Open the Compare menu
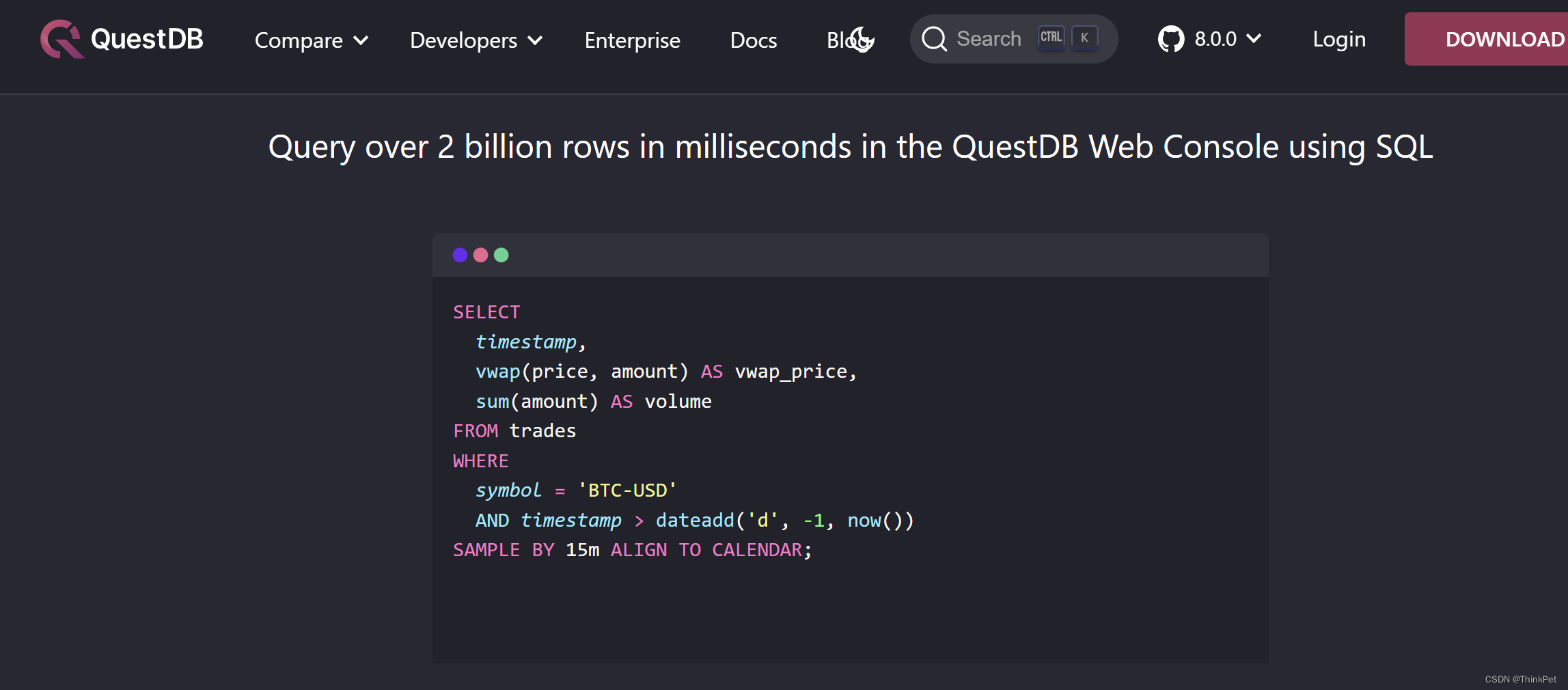The width and height of the screenshot is (1568, 690). pyautogui.click(x=312, y=40)
